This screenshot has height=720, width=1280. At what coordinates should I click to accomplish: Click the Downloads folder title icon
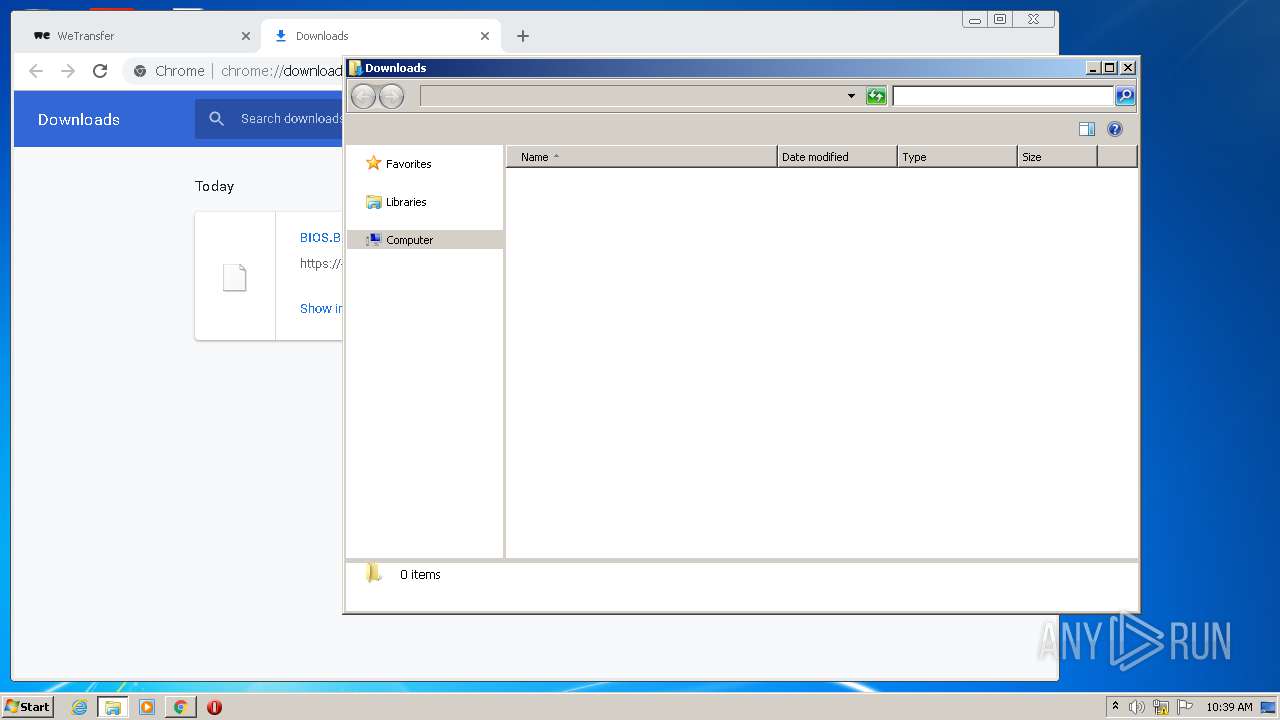pos(355,68)
